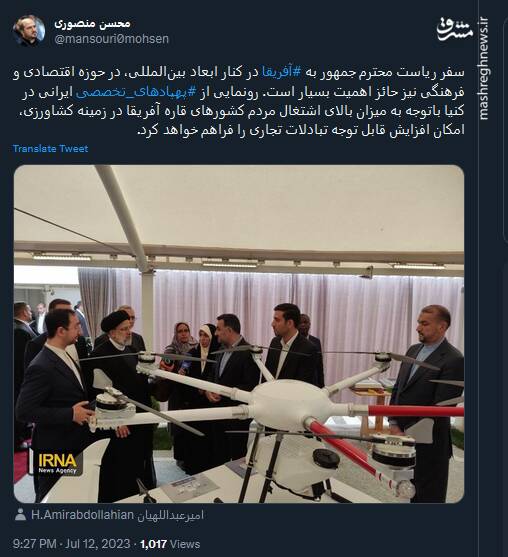Open the vertical mashreghnews.ir watermark
Viewport: 508px width, 557px height.
click(483, 69)
